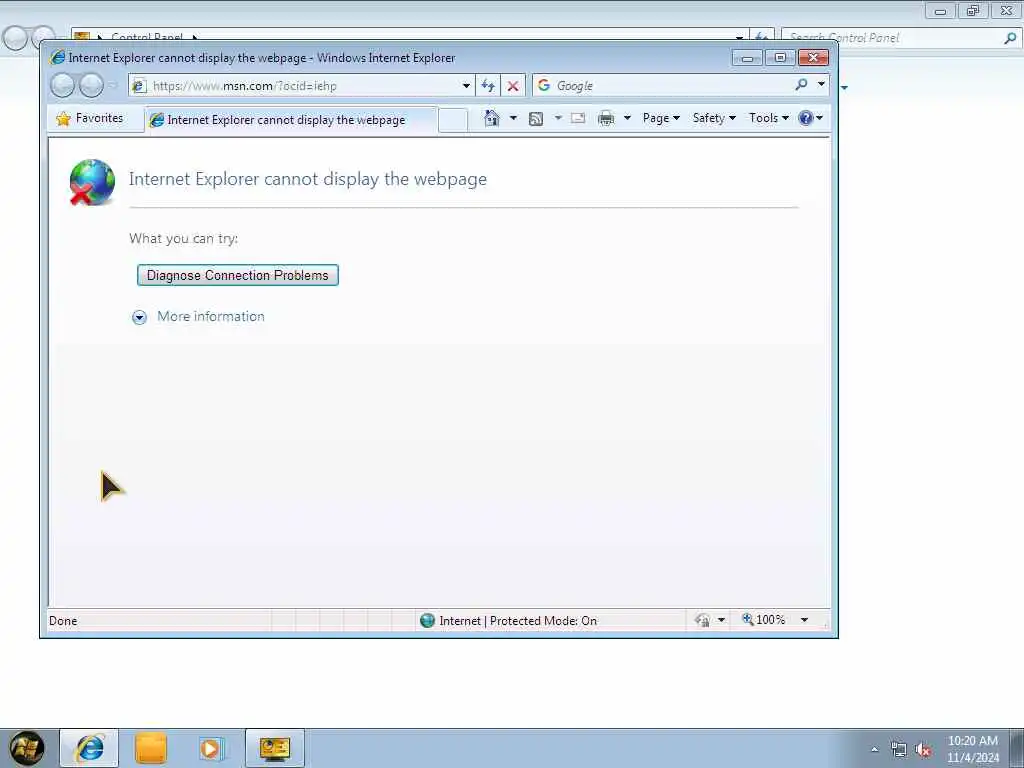This screenshot has width=1024, height=768.
Task: Click the Google logo in search box
Action: coord(543,85)
